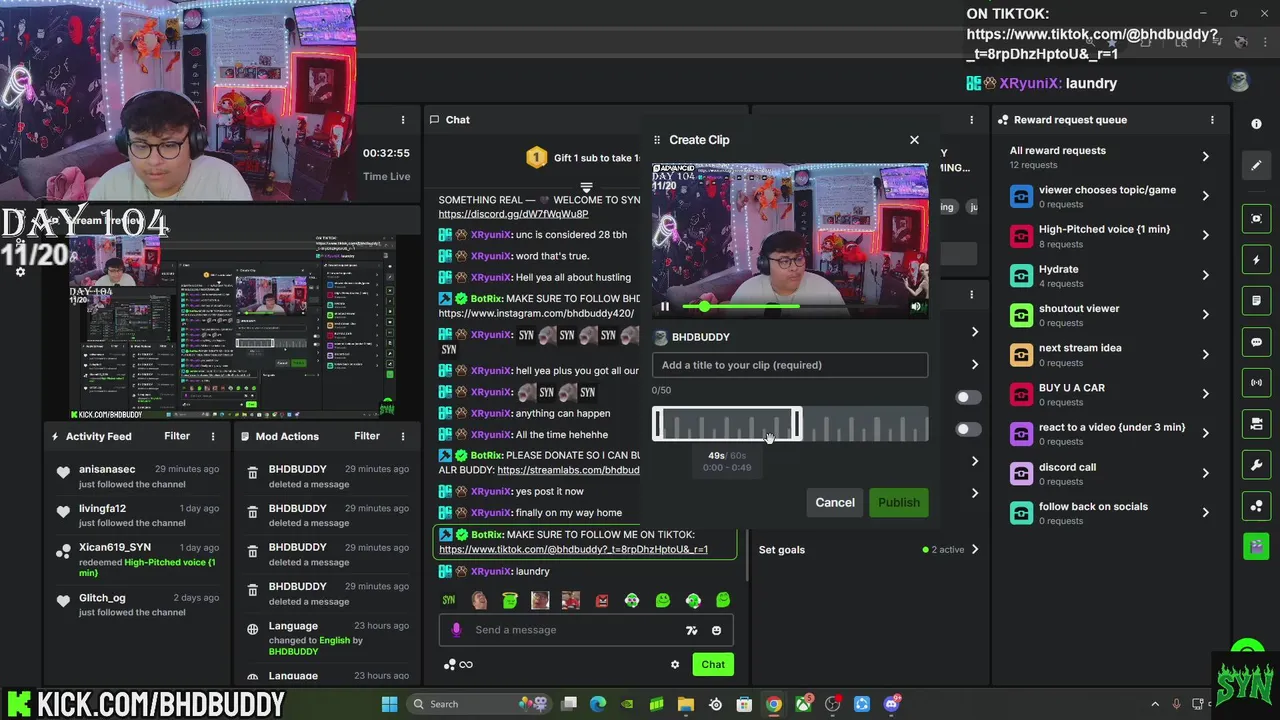Screen dimensions: 1280x720
Task: Click the globe icon beside Language changed to English
Action: click(x=253, y=629)
